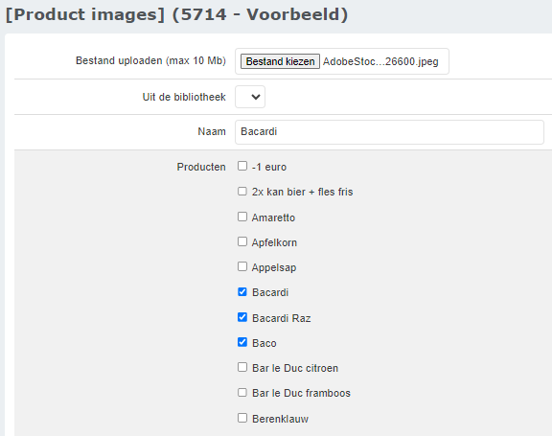552x437 pixels.
Task: Check the Bar le Duc citroen box
Action: click(242, 367)
